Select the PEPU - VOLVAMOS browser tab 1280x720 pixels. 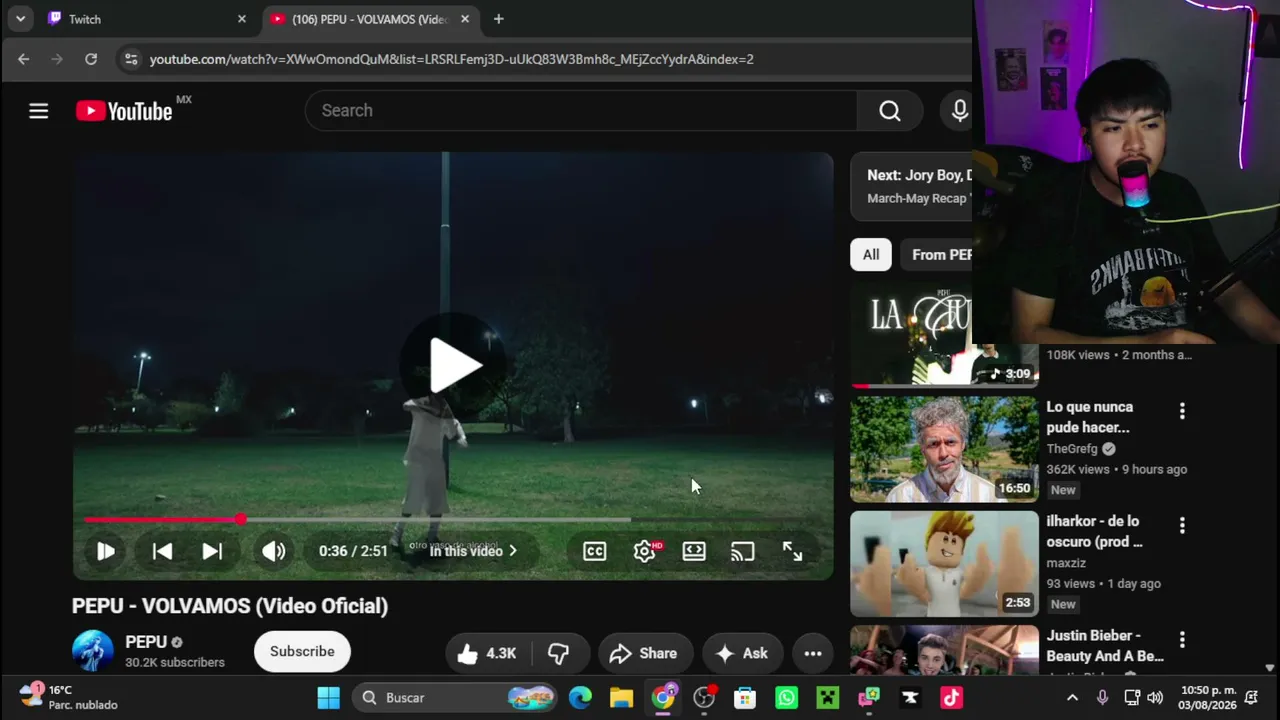[368, 19]
